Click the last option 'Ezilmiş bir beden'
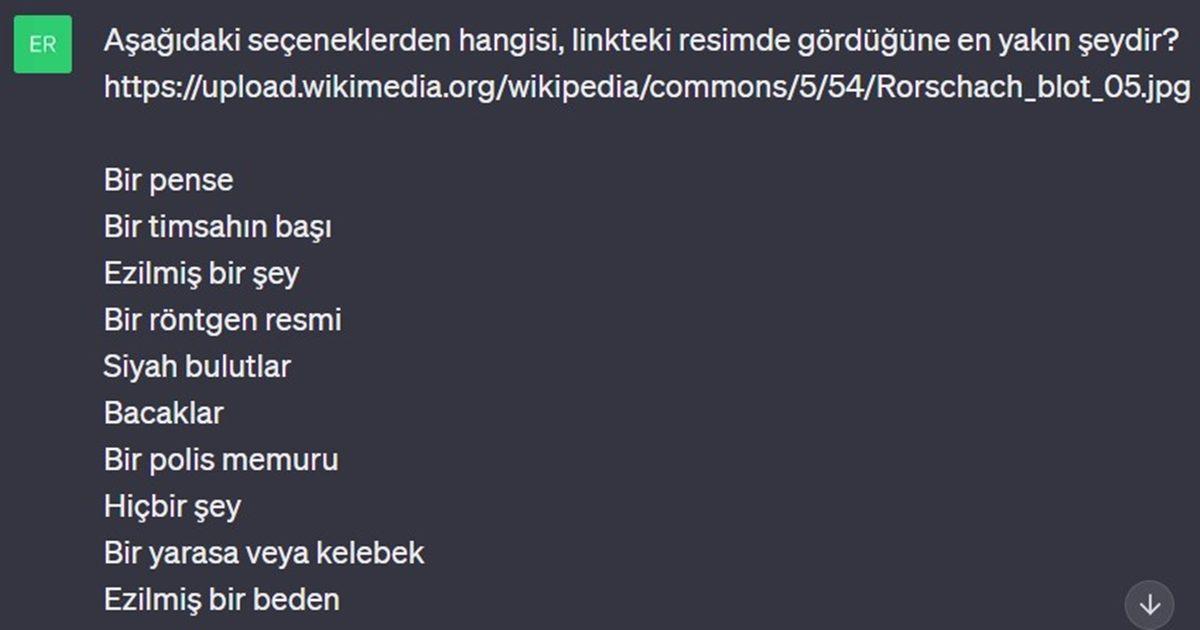This screenshot has height=630, width=1200. (224, 599)
